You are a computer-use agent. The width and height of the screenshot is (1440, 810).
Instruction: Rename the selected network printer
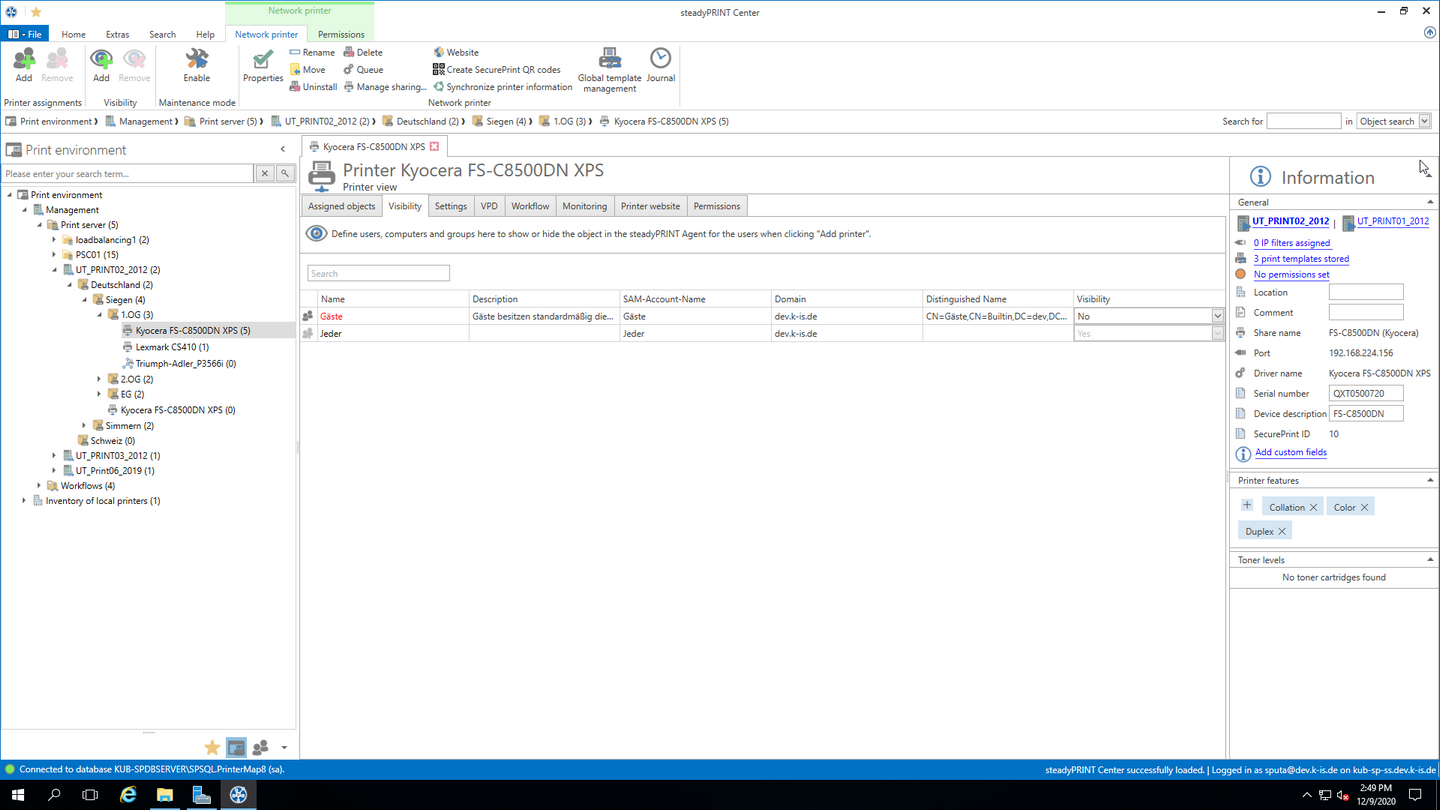[312, 52]
